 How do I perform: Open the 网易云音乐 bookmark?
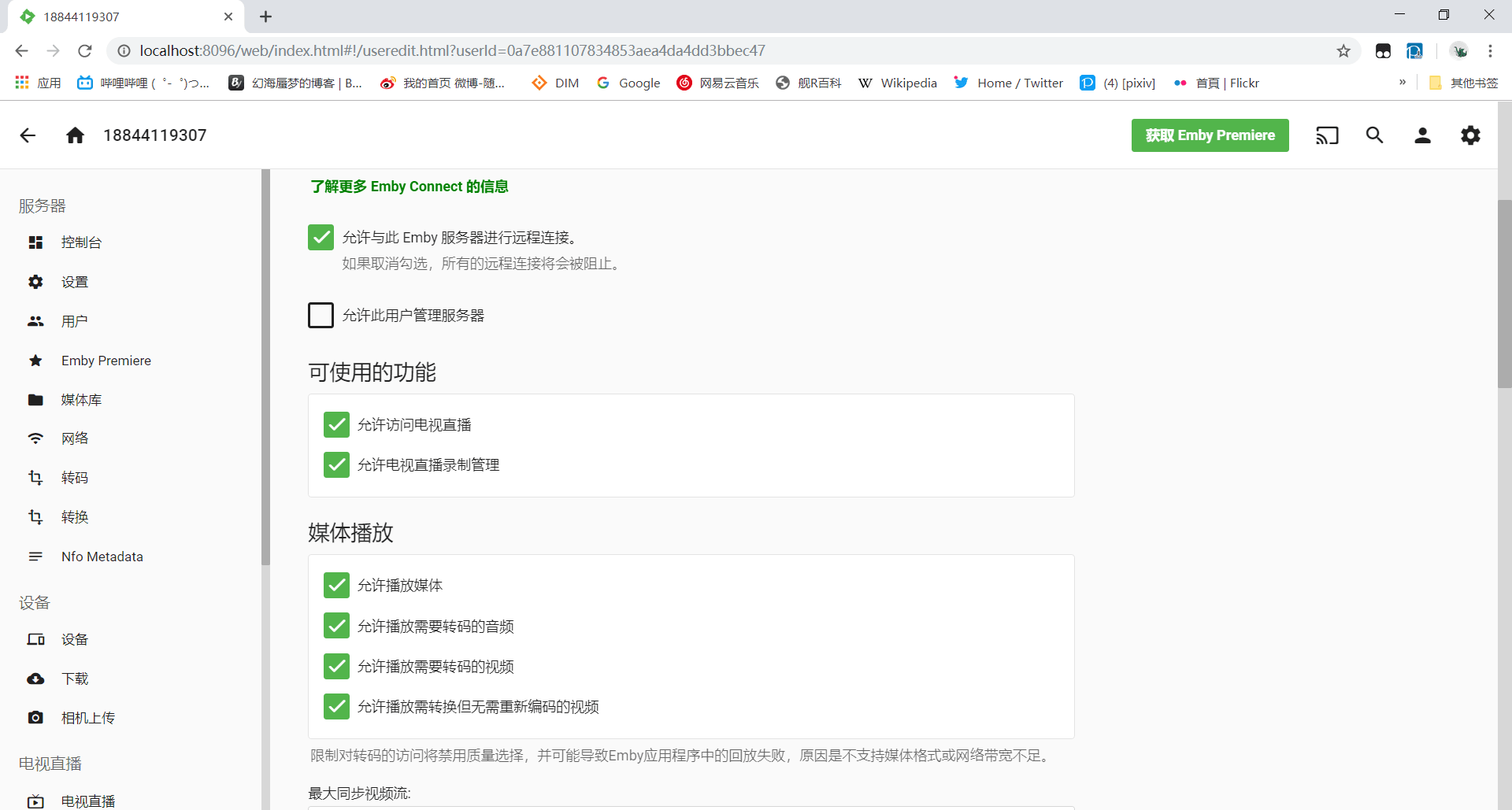point(718,83)
